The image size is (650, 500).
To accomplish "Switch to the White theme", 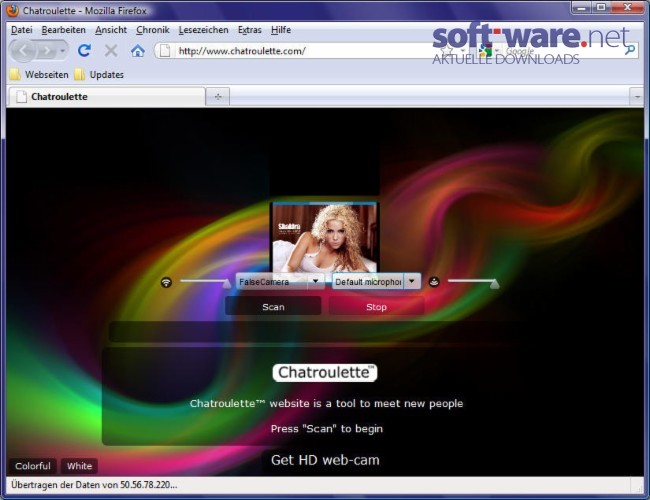I will point(80,466).
